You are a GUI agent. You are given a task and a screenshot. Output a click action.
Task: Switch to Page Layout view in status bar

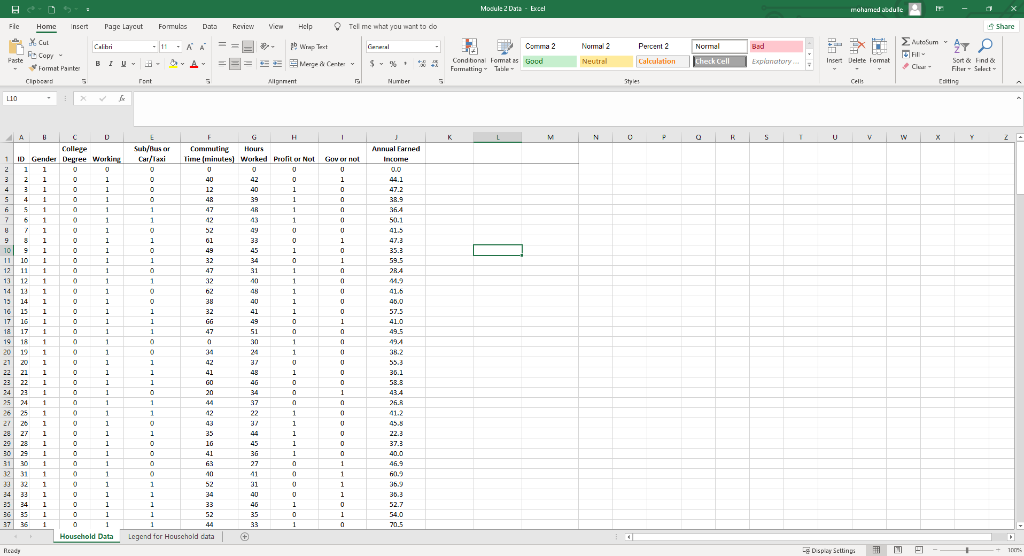(x=898, y=550)
